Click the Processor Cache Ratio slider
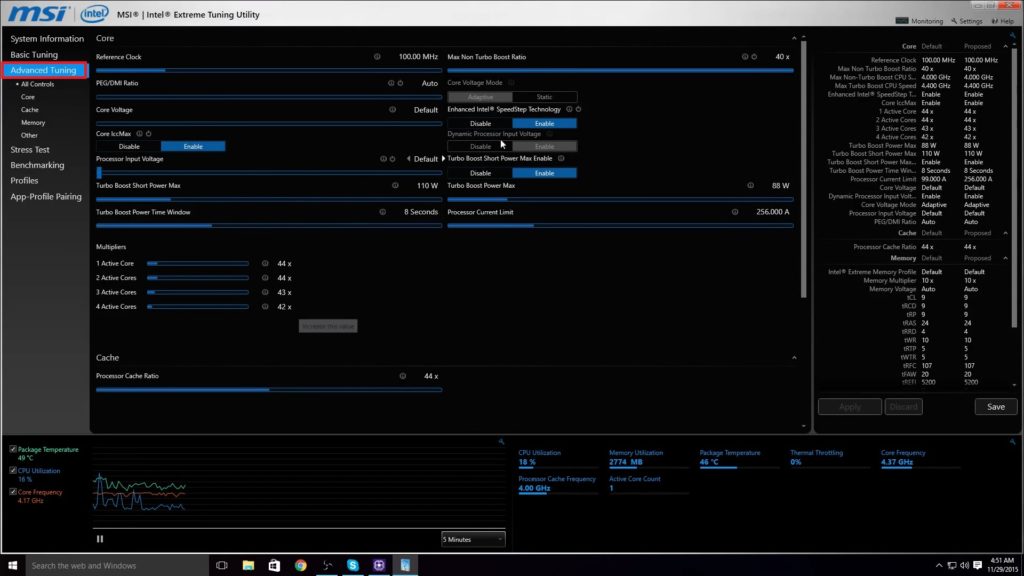Screen dimensions: 1024x576 pyautogui.click(x=268, y=390)
